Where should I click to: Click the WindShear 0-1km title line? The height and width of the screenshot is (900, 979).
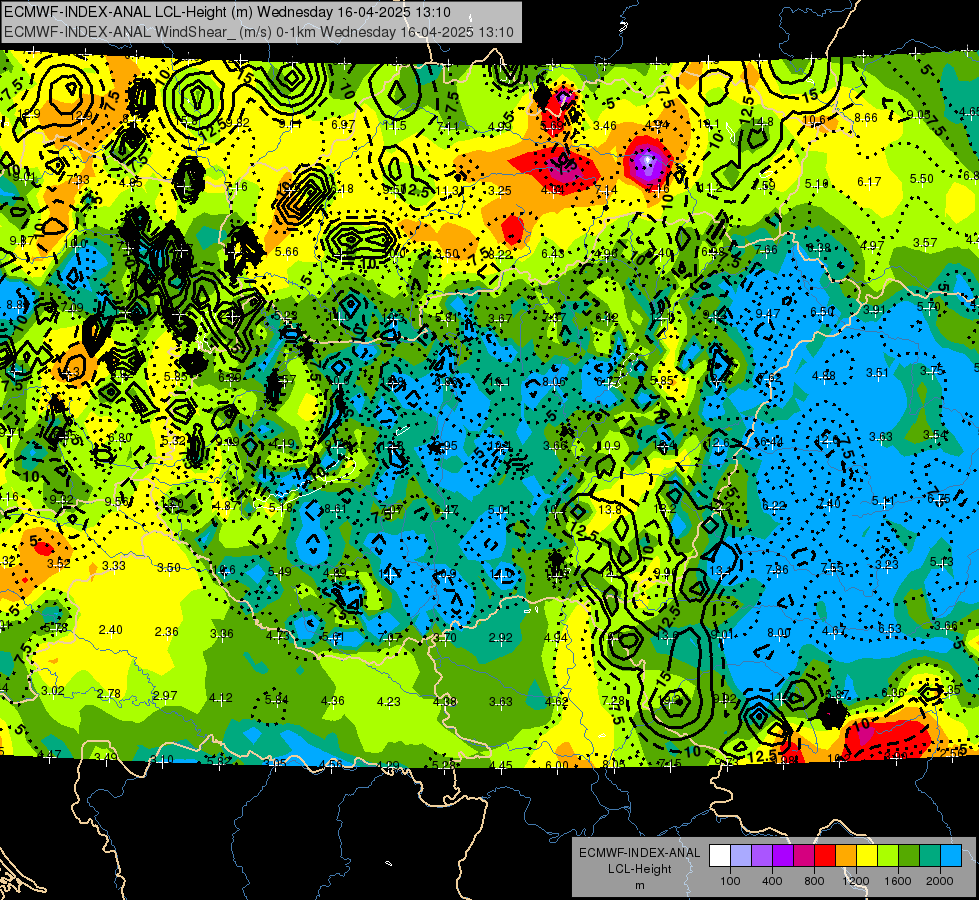pos(258,32)
